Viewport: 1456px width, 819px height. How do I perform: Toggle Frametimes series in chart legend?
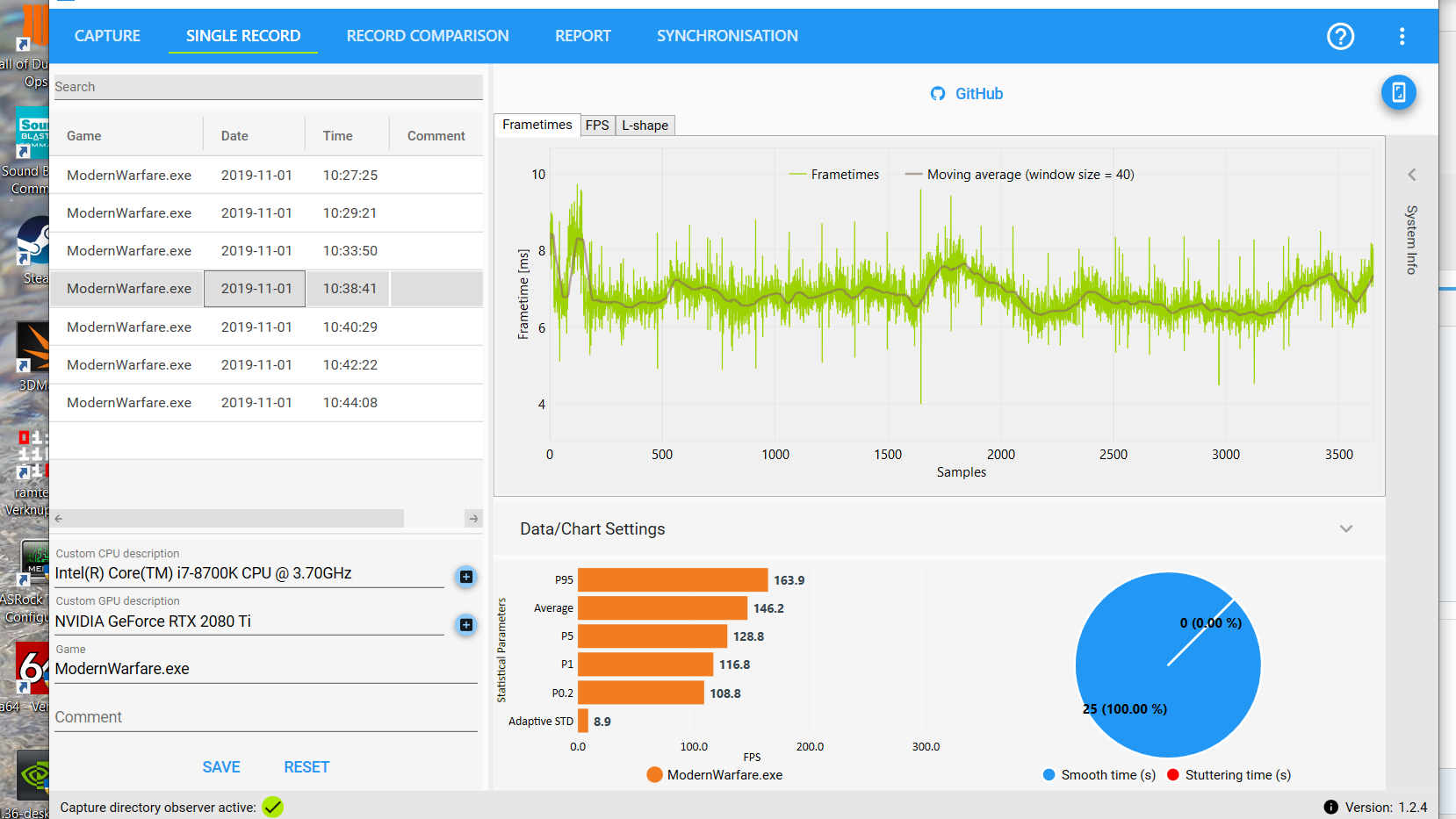(833, 175)
